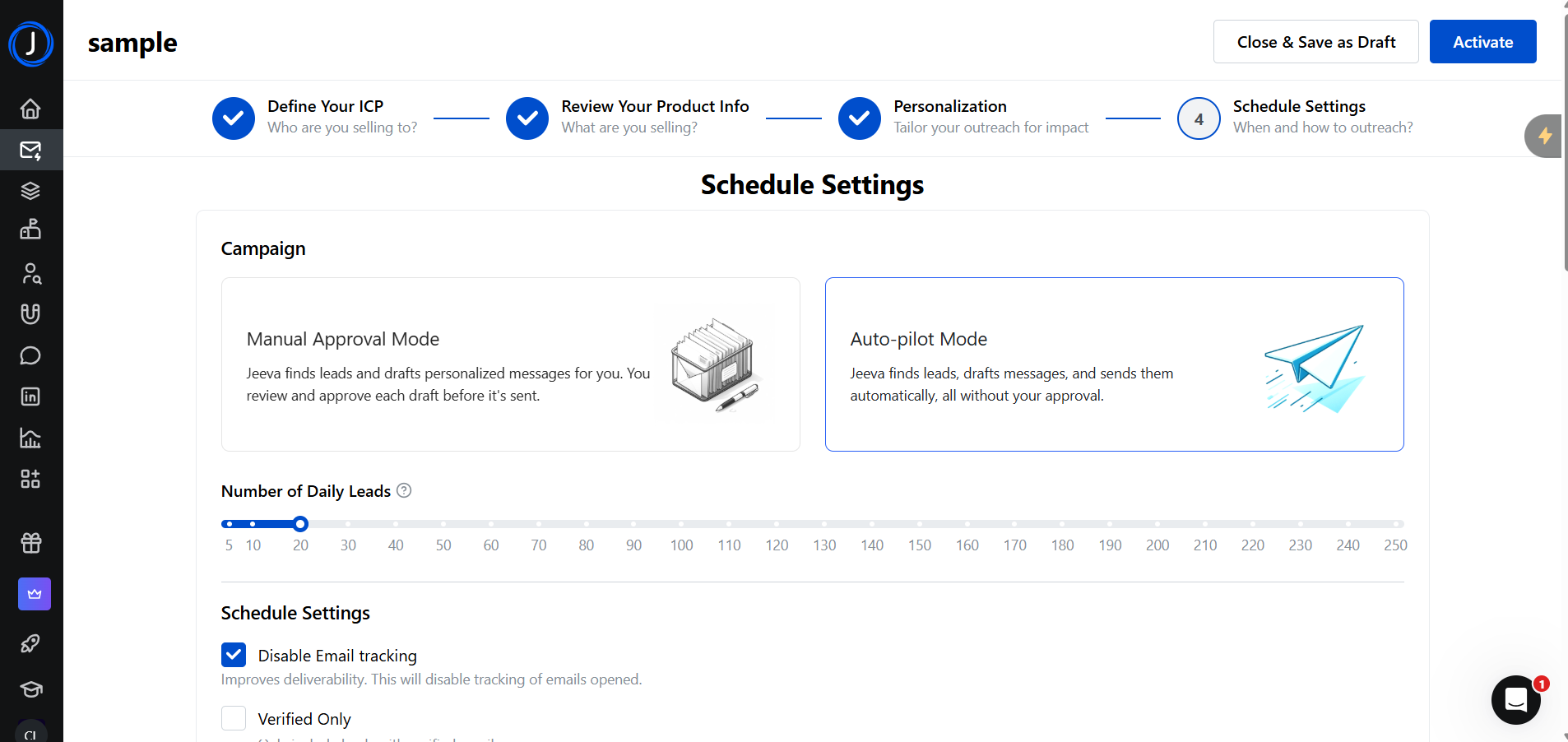
Task: Open the home icon in sidebar
Action: (30, 109)
